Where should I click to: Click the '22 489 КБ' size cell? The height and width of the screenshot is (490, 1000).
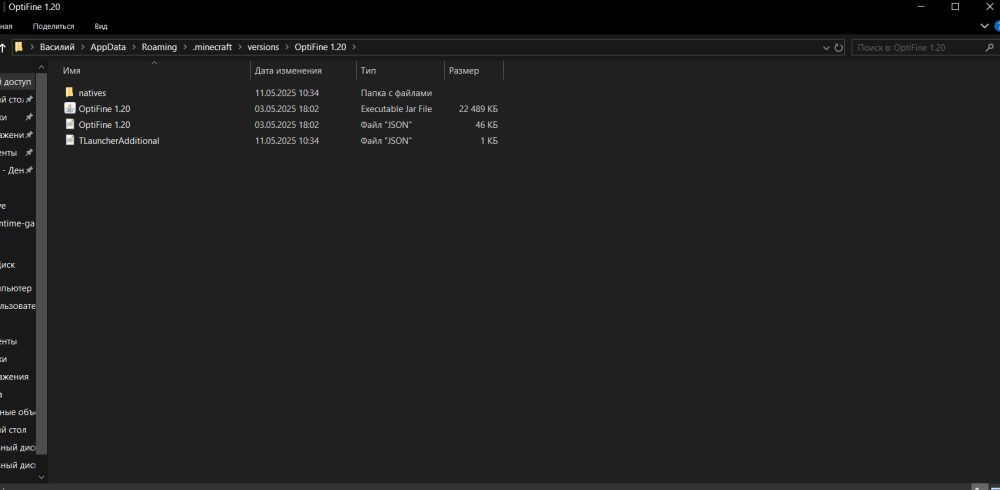tap(478, 109)
